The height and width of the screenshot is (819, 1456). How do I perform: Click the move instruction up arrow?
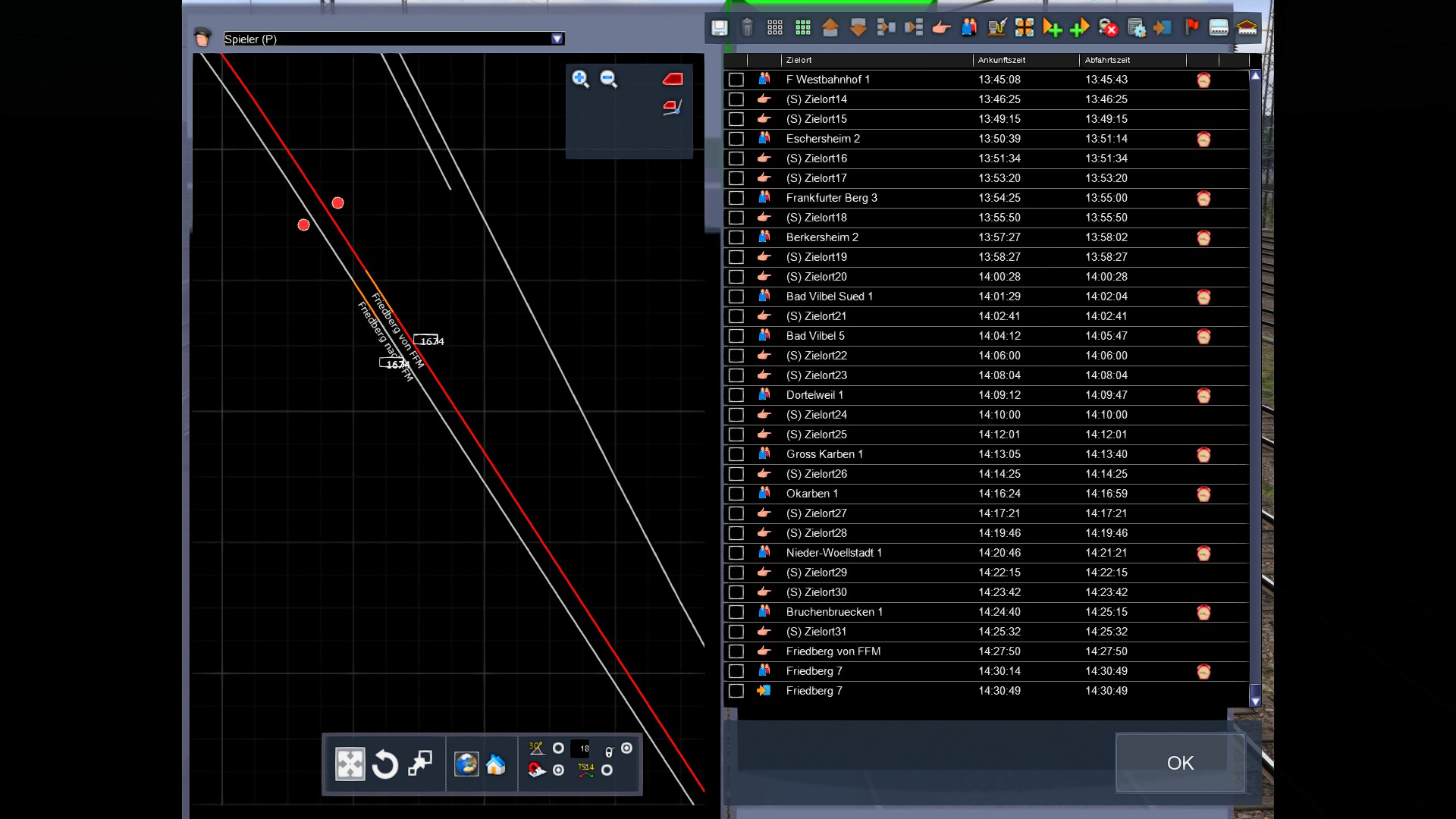[x=830, y=28]
